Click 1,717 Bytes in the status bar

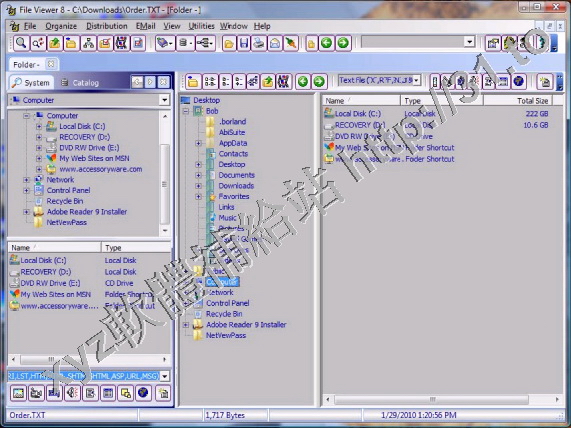pyautogui.click(x=225, y=415)
